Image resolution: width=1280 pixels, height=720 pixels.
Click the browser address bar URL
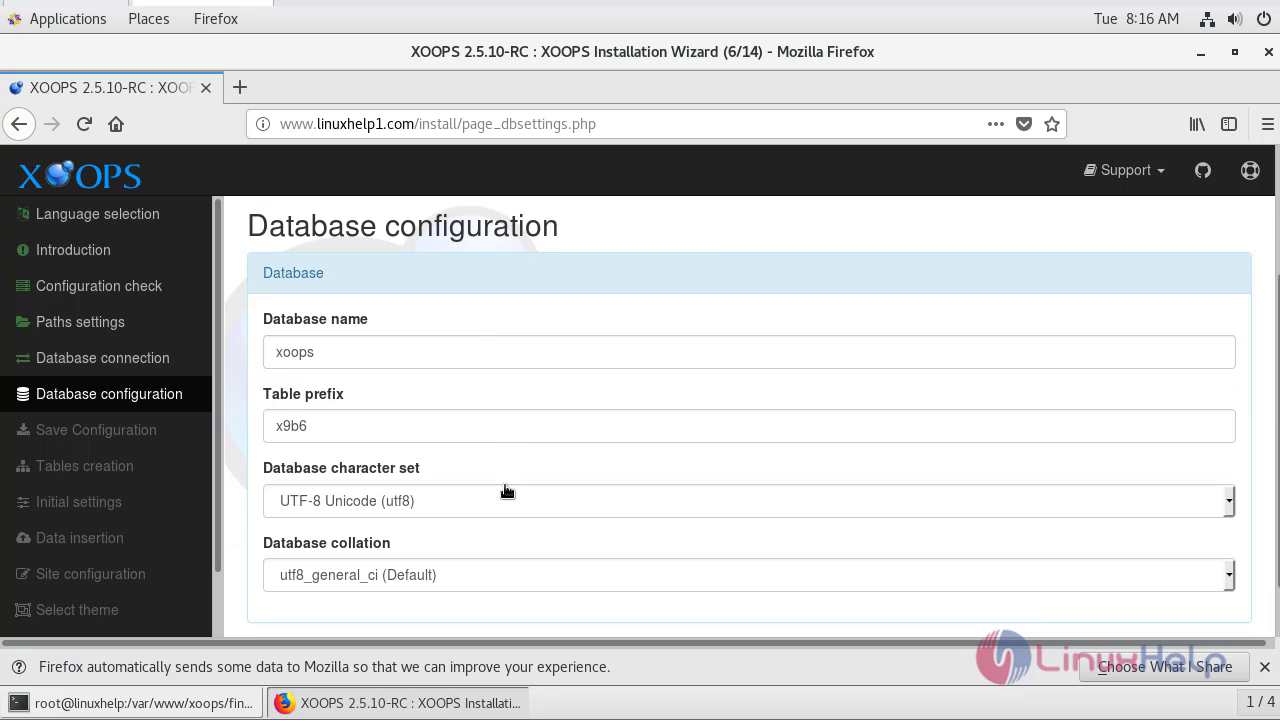tap(437, 124)
